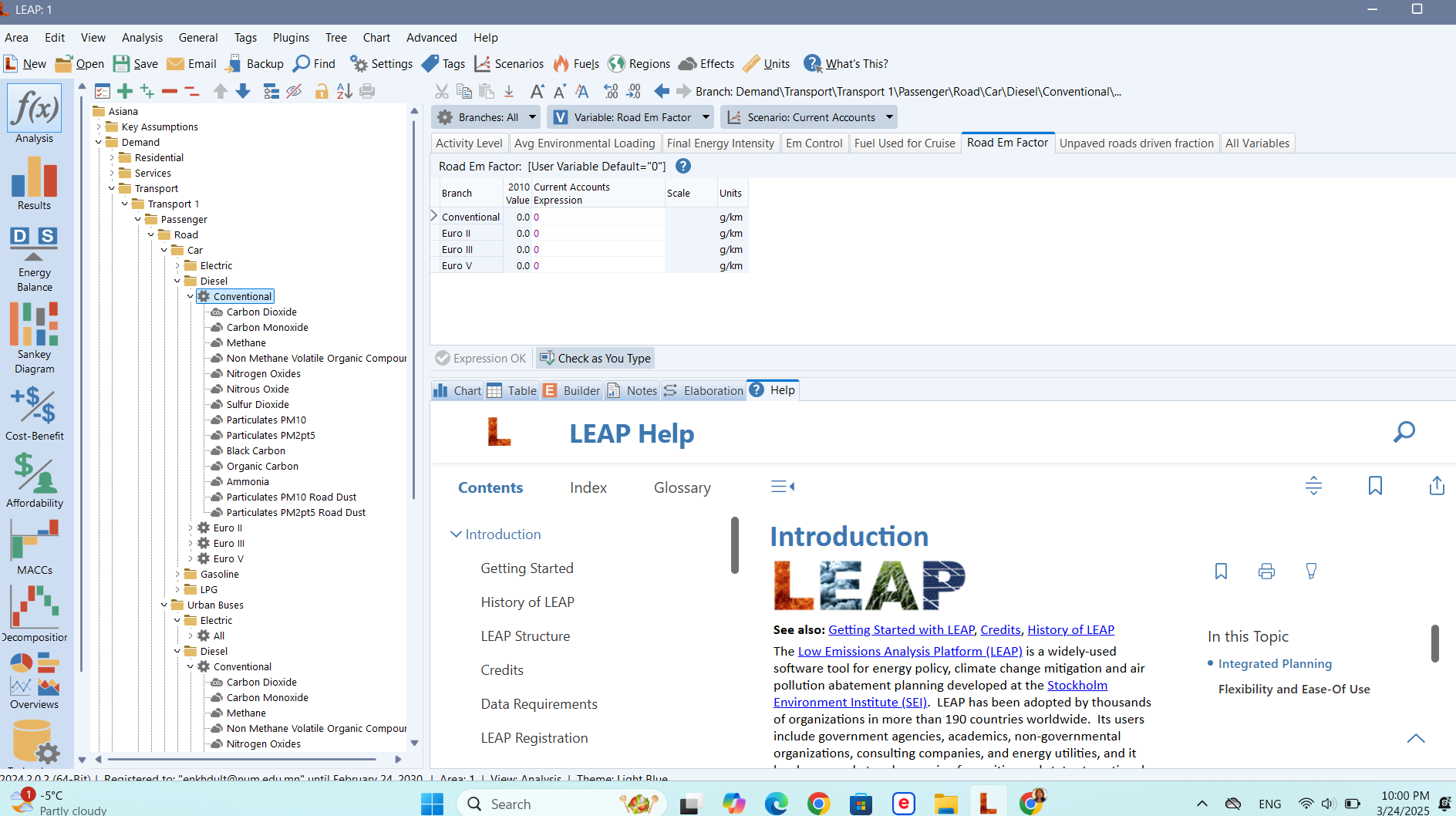Open the Sankey Diagram view
Image resolution: width=1456 pixels, height=816 pixels.
[x=34, y=338]
